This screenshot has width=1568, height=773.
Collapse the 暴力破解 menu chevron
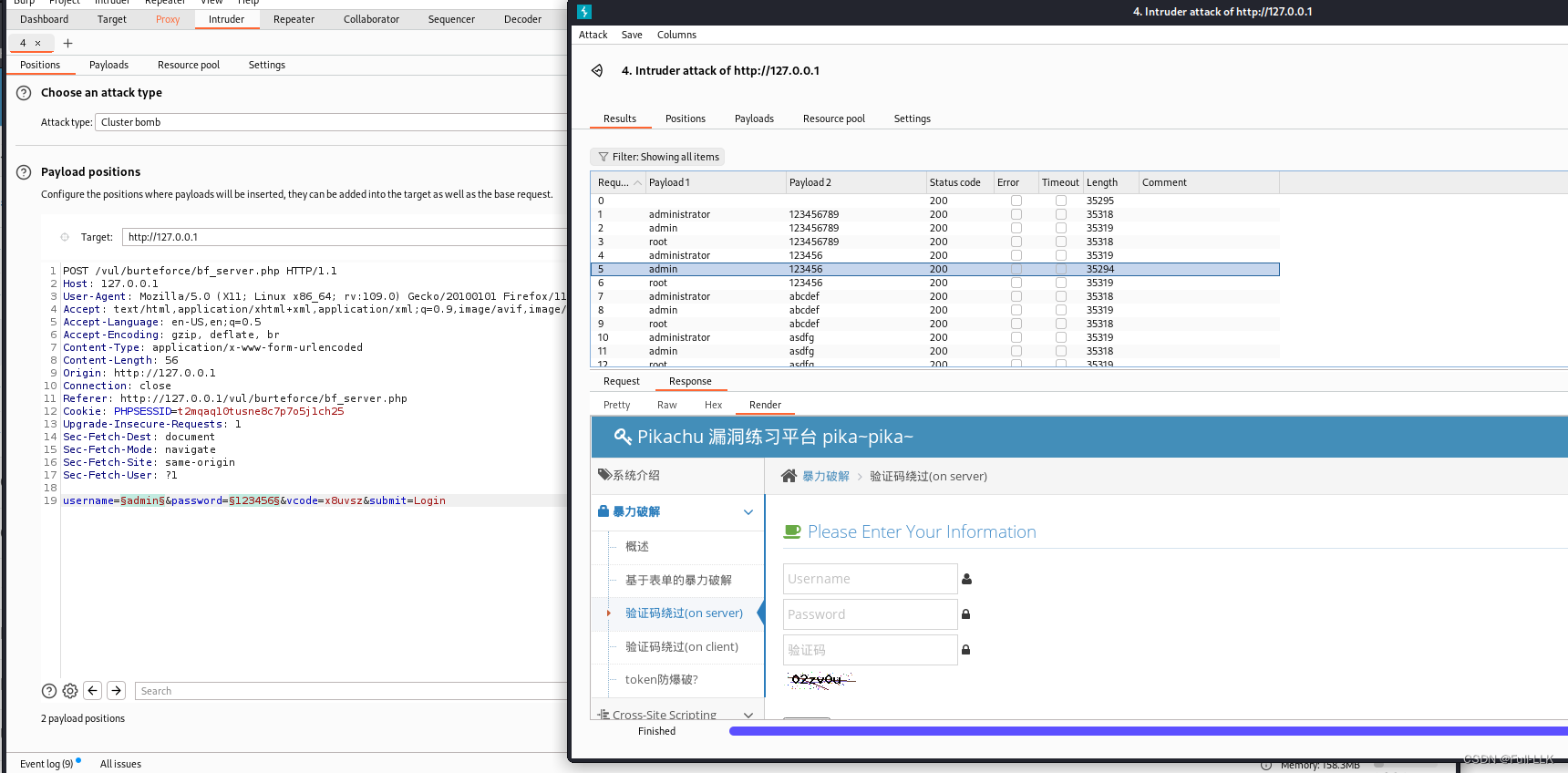pyautogui.click(x=748, y=512)
